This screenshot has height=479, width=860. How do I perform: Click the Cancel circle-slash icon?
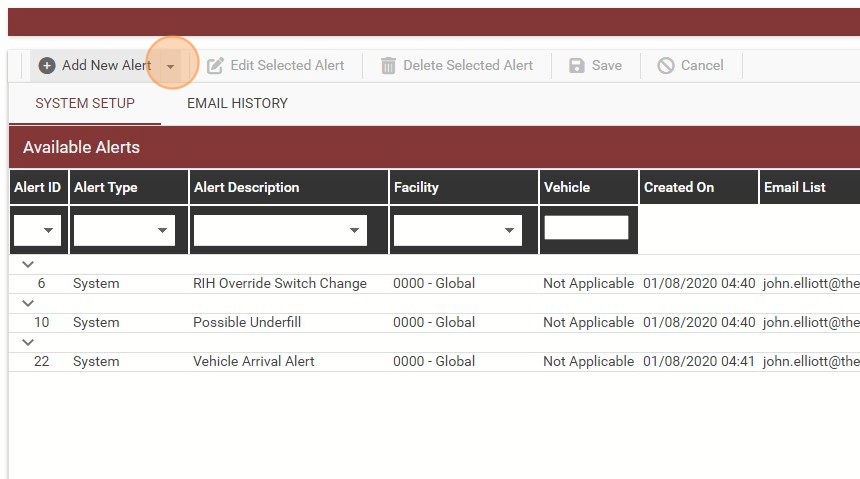pos(666,66)
